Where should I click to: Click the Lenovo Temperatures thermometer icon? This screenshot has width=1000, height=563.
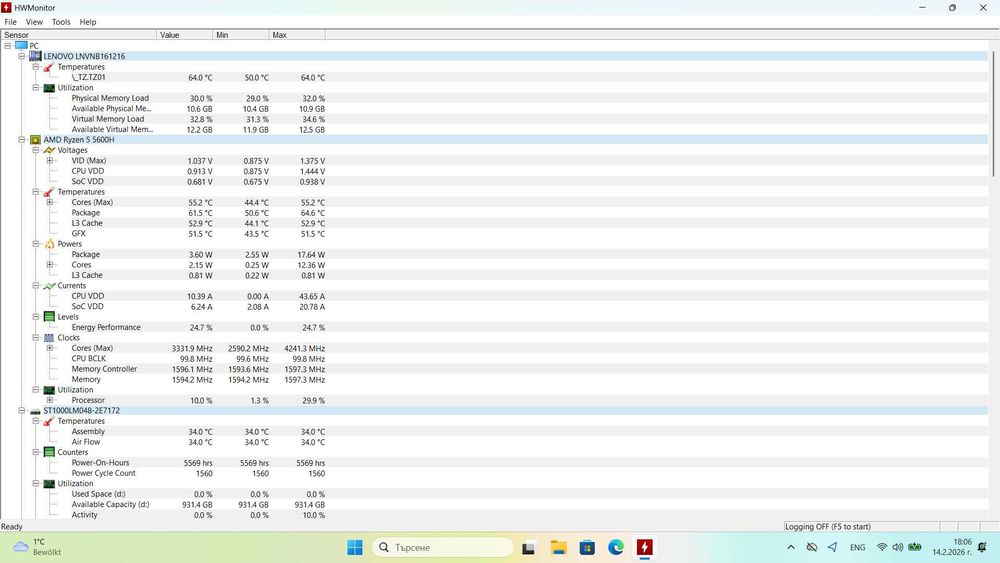(x=49, y=67)
